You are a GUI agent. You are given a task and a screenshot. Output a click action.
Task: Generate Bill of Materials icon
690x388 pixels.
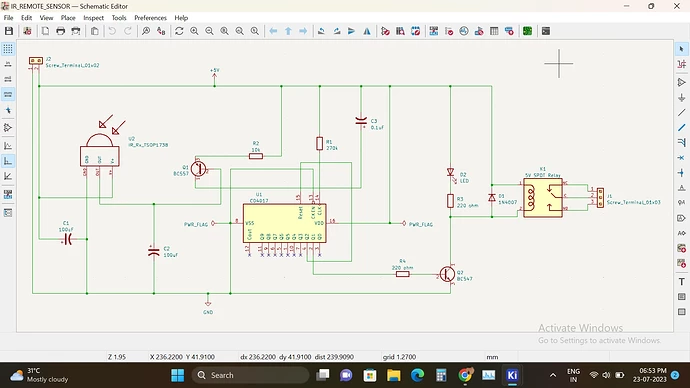(509, 31)
